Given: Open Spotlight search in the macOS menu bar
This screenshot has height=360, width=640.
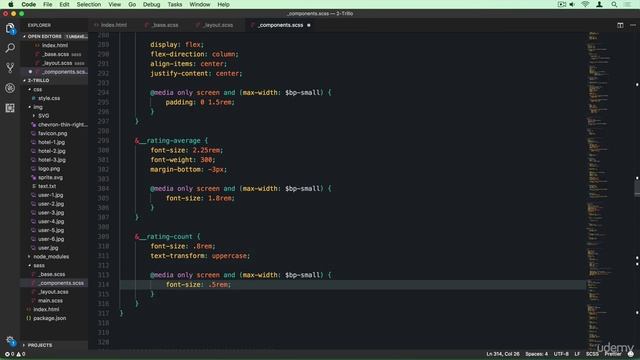Looking at the screenshot, I should click(614, 4).
